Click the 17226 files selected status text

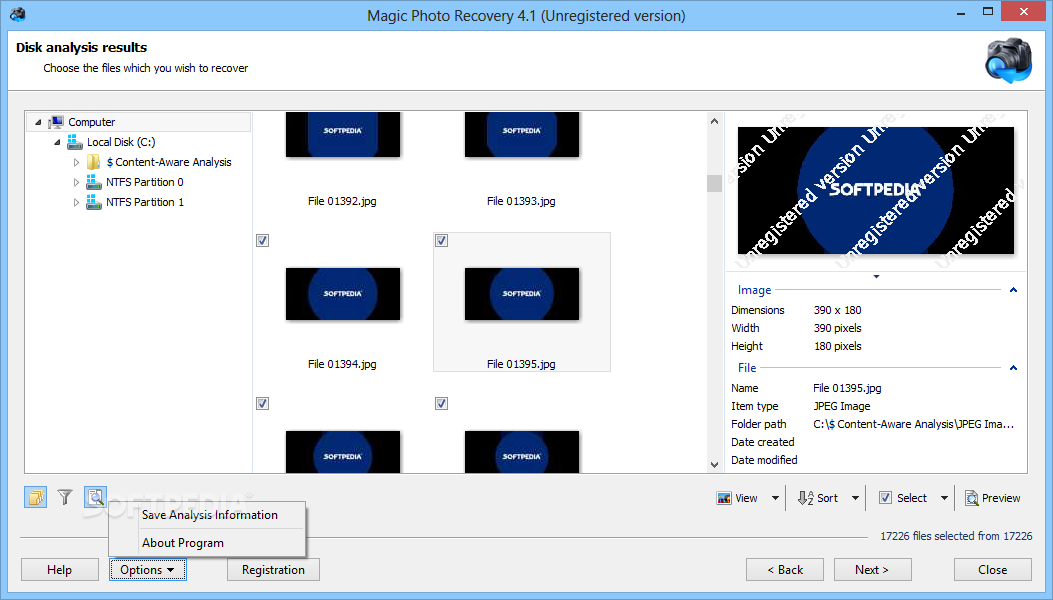click(956, 535)
